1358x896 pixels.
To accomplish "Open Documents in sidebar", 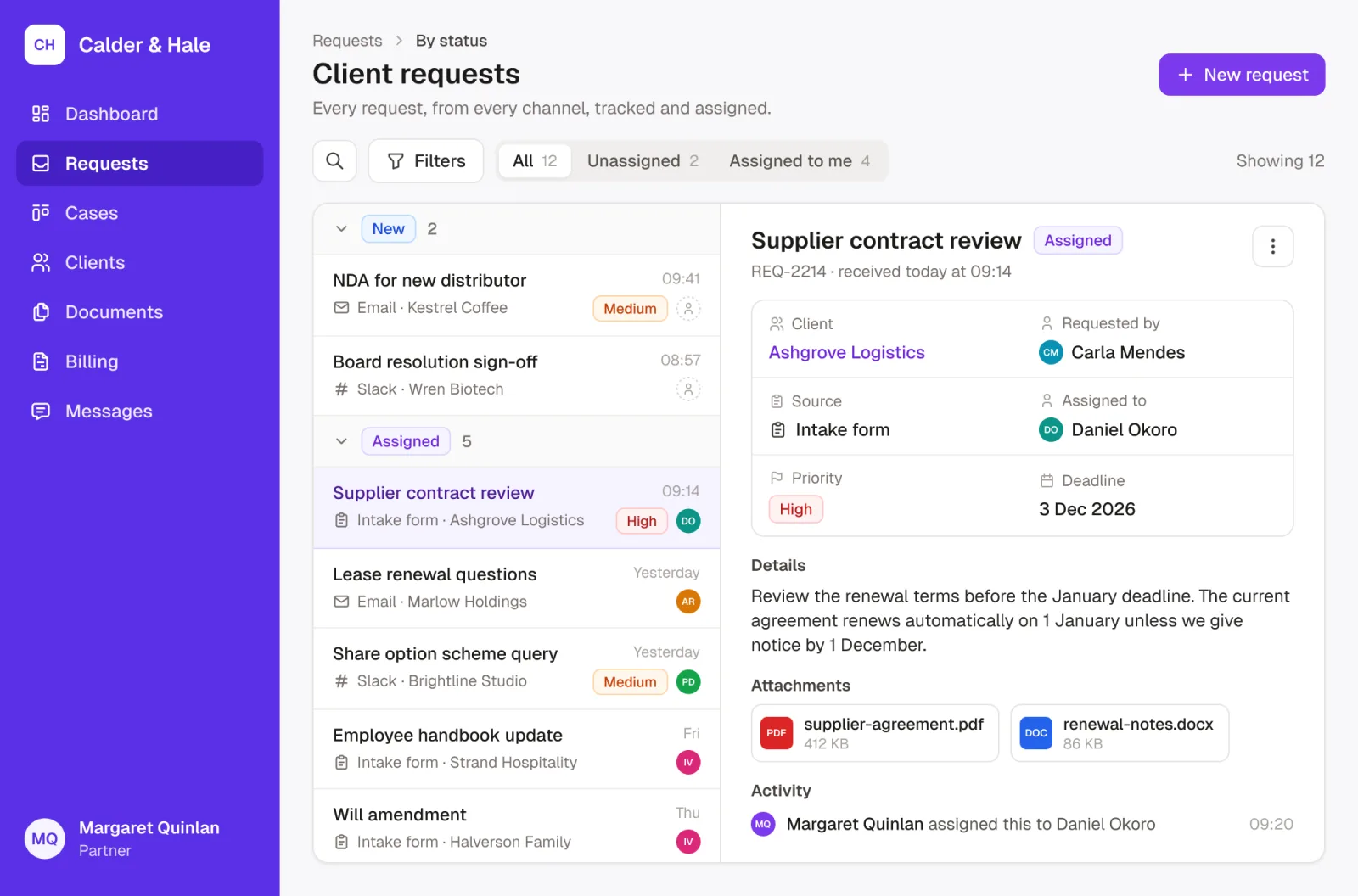I will tap(140, 312).
